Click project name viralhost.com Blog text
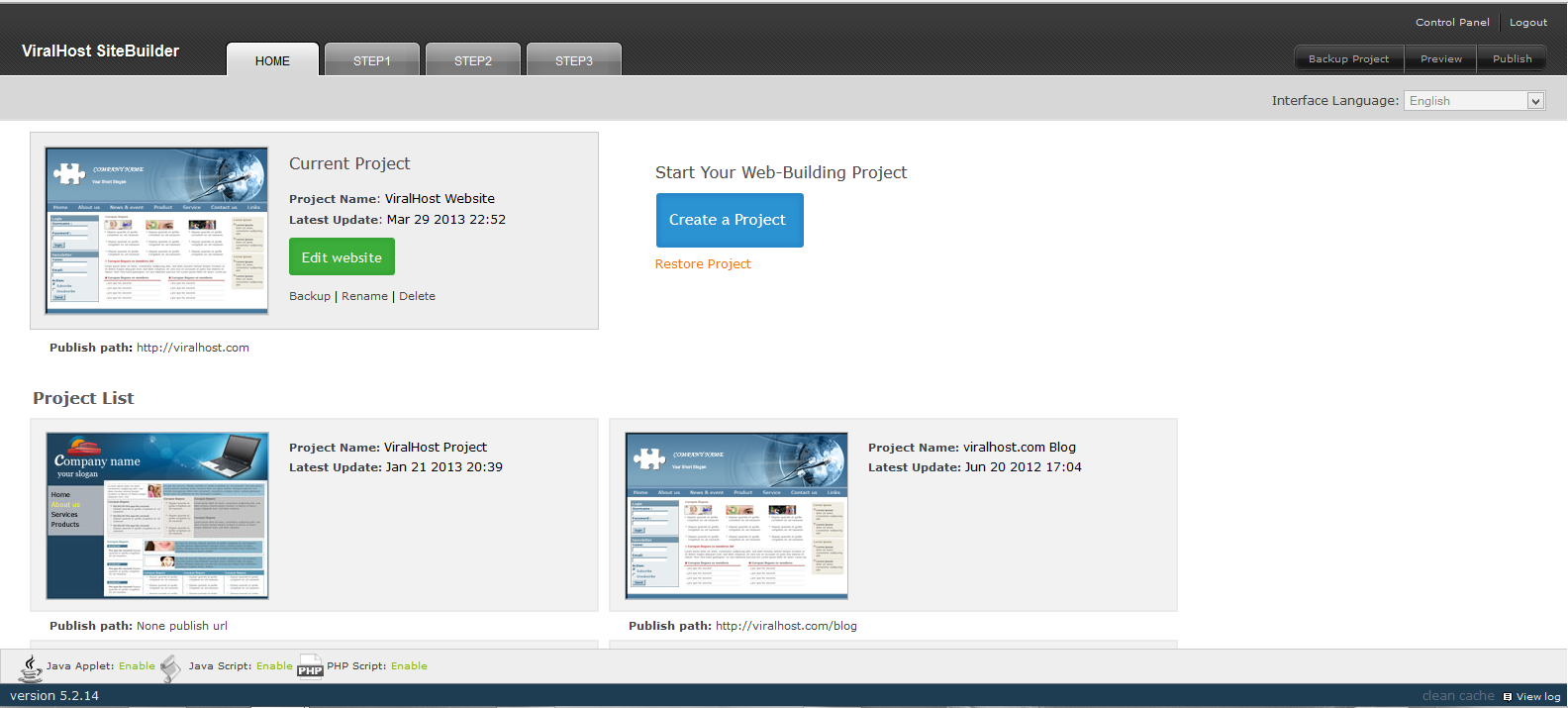The image size is (1568, 708). pyautogui.click(x=1020, y=448)
